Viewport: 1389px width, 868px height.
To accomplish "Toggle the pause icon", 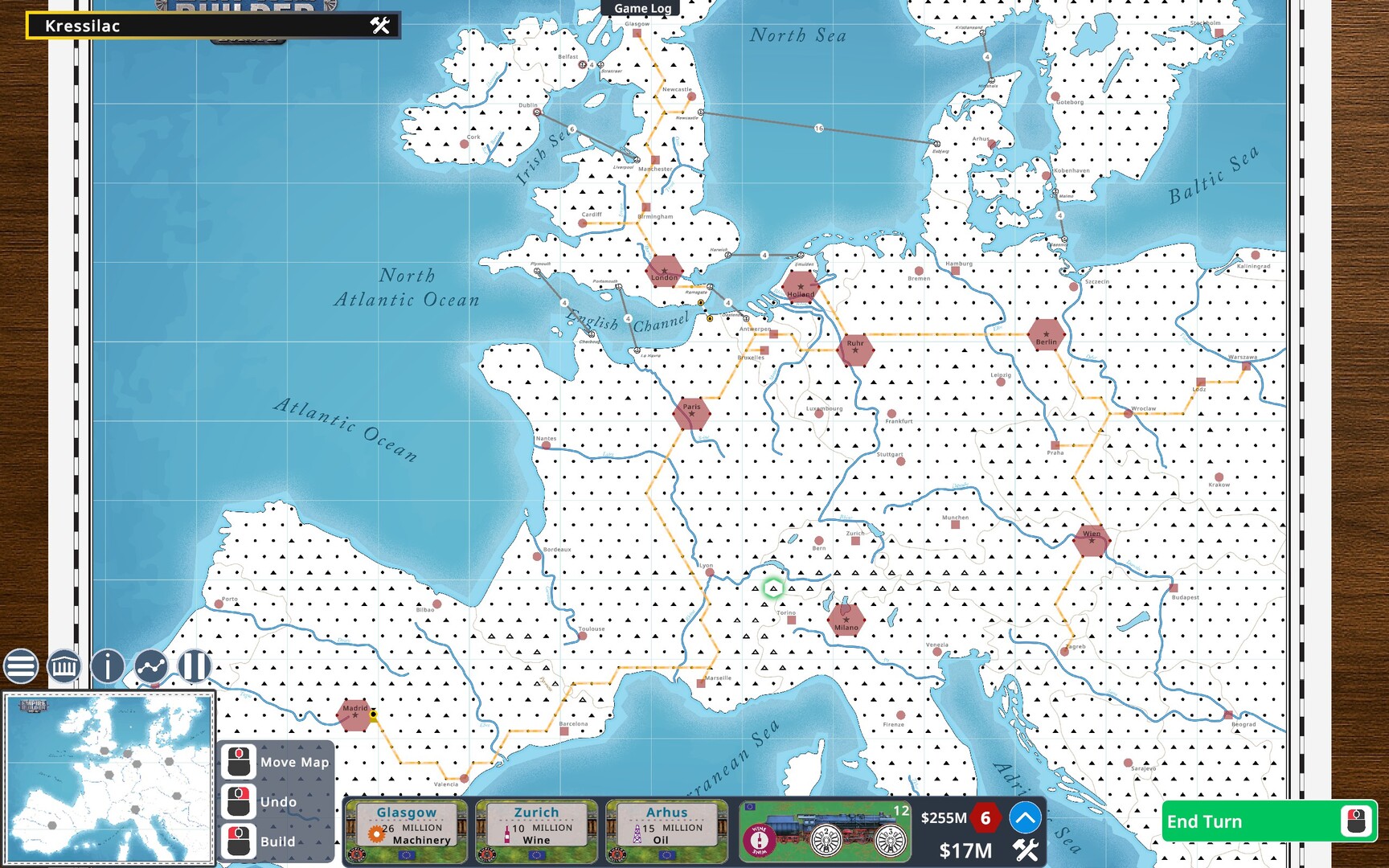I will click(x=193, y=665).
